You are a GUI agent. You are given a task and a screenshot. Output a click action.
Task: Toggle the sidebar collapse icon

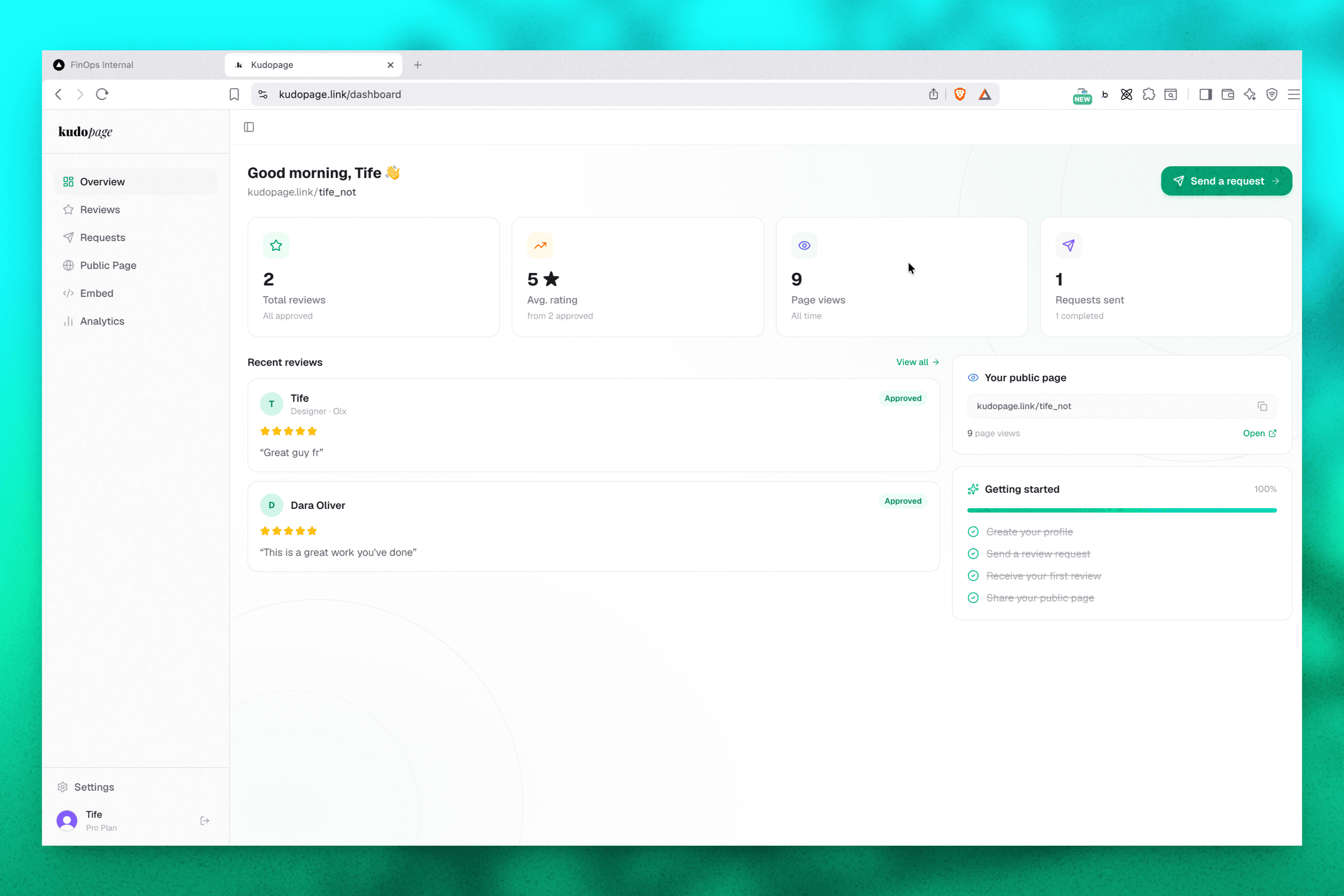pyautogui.click(x=248, y=127)
